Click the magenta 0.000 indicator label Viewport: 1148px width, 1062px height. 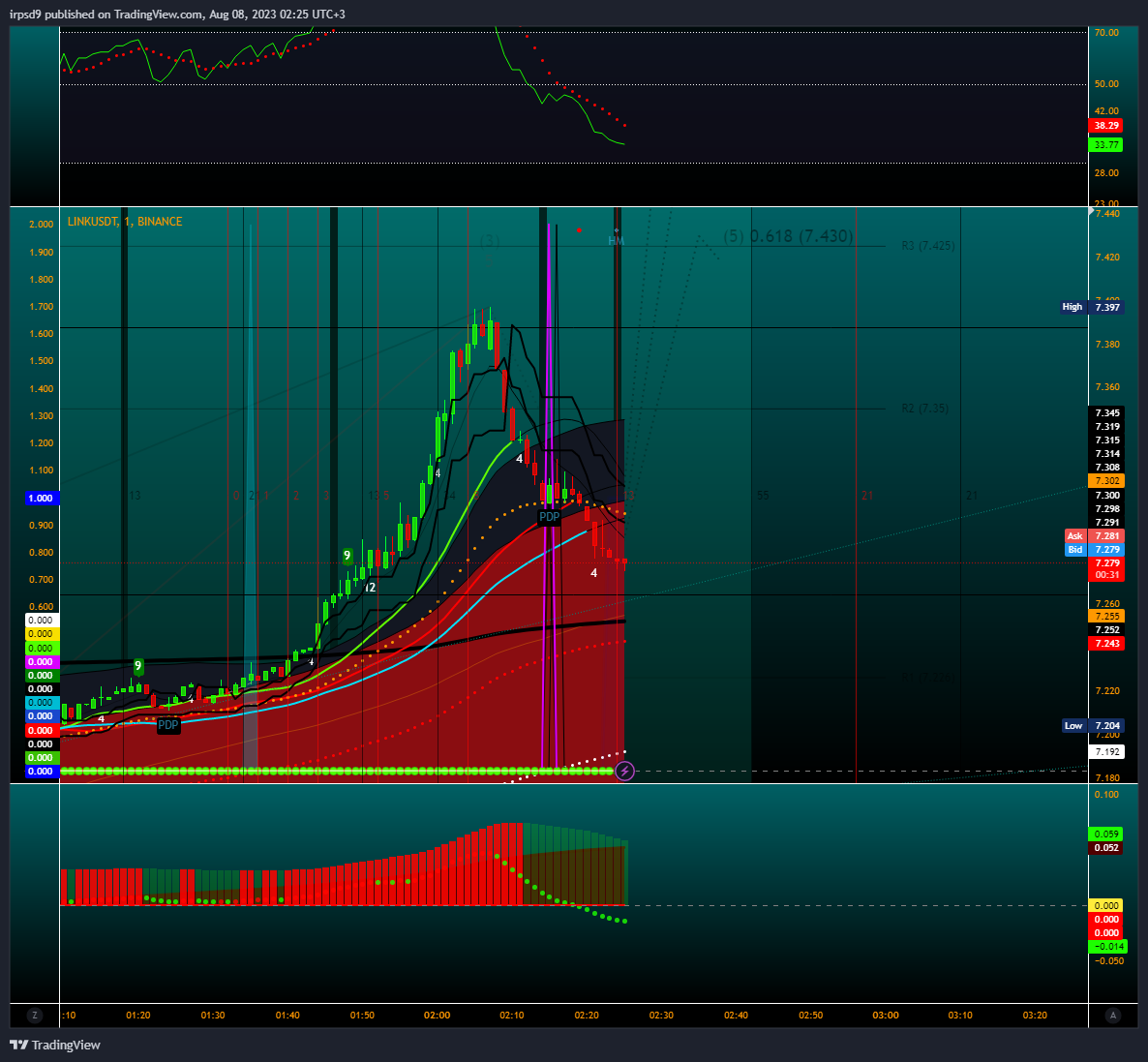pyautogui.click(x=41, y=661)
